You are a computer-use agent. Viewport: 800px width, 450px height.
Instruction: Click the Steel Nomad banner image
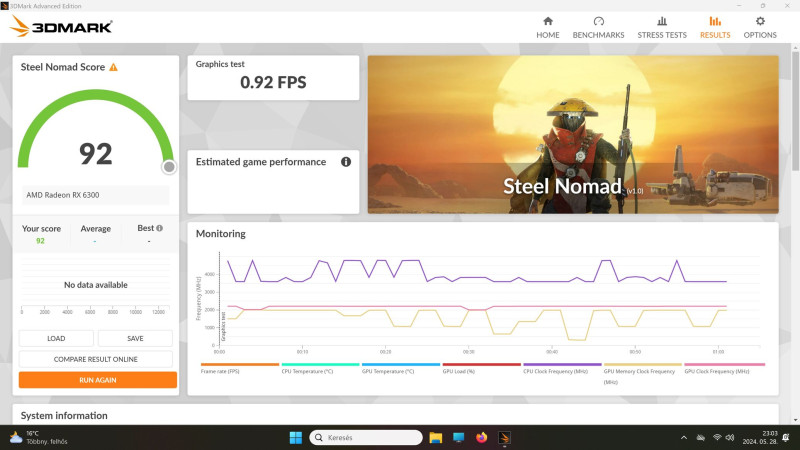573,134
